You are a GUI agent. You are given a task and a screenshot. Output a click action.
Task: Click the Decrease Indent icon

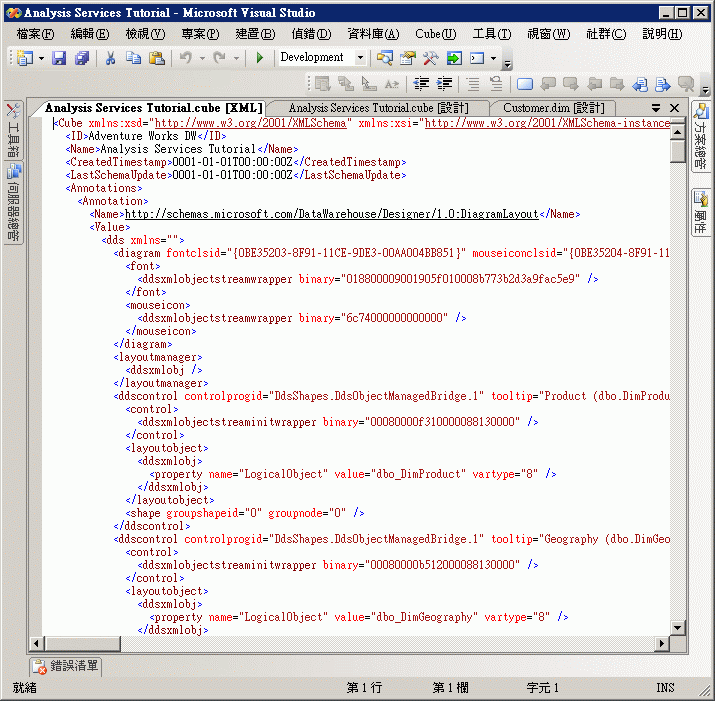click(x=421, y=84)
